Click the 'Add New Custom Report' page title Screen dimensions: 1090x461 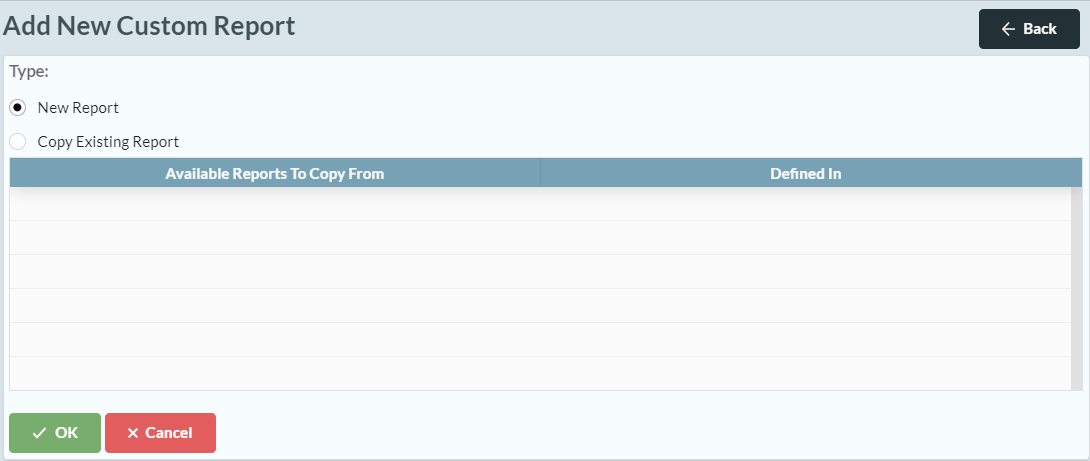tap(149, 26)
